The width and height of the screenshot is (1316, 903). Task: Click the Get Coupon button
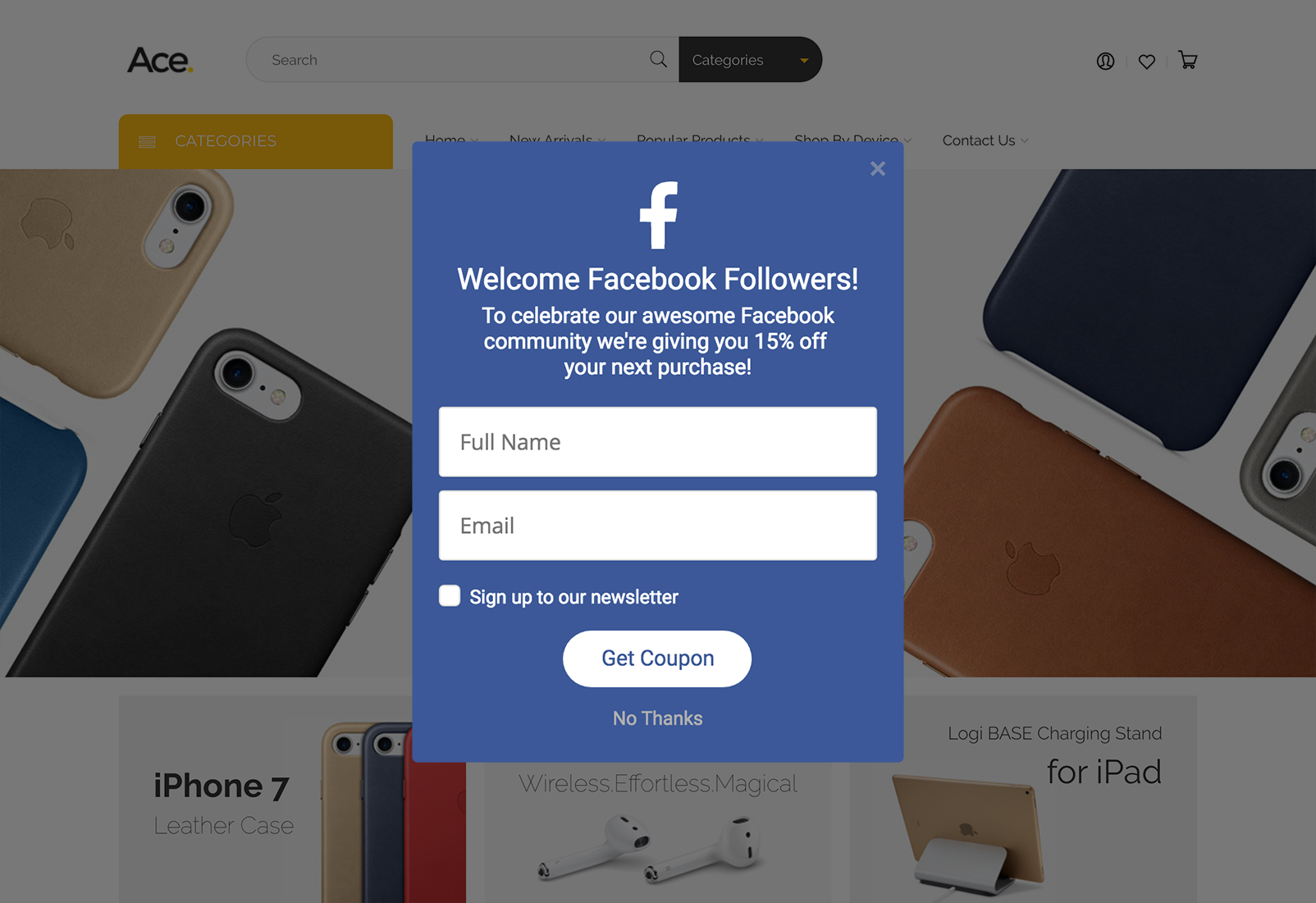(657, 659)
